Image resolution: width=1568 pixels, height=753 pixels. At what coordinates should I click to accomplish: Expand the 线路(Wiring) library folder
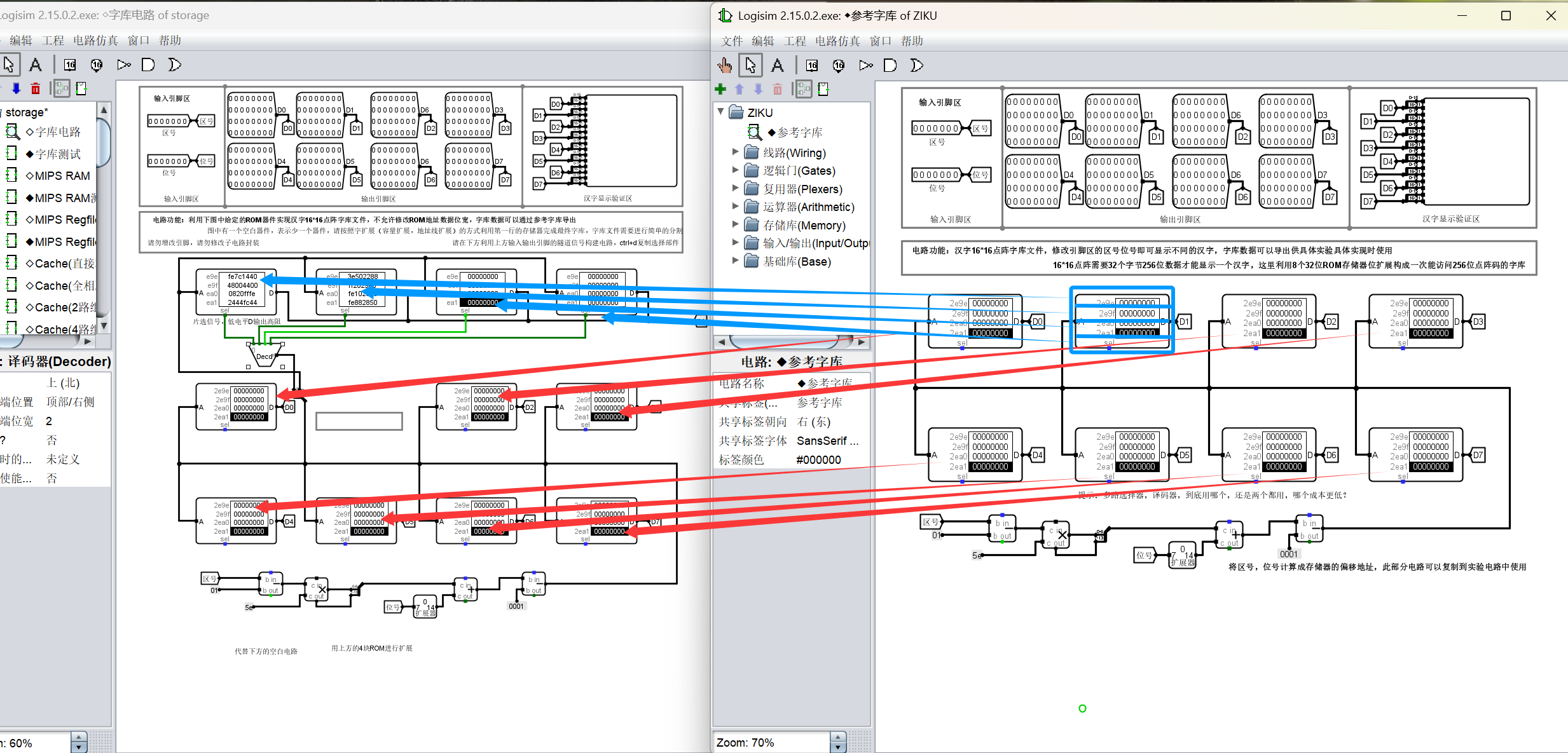point(736,153)
